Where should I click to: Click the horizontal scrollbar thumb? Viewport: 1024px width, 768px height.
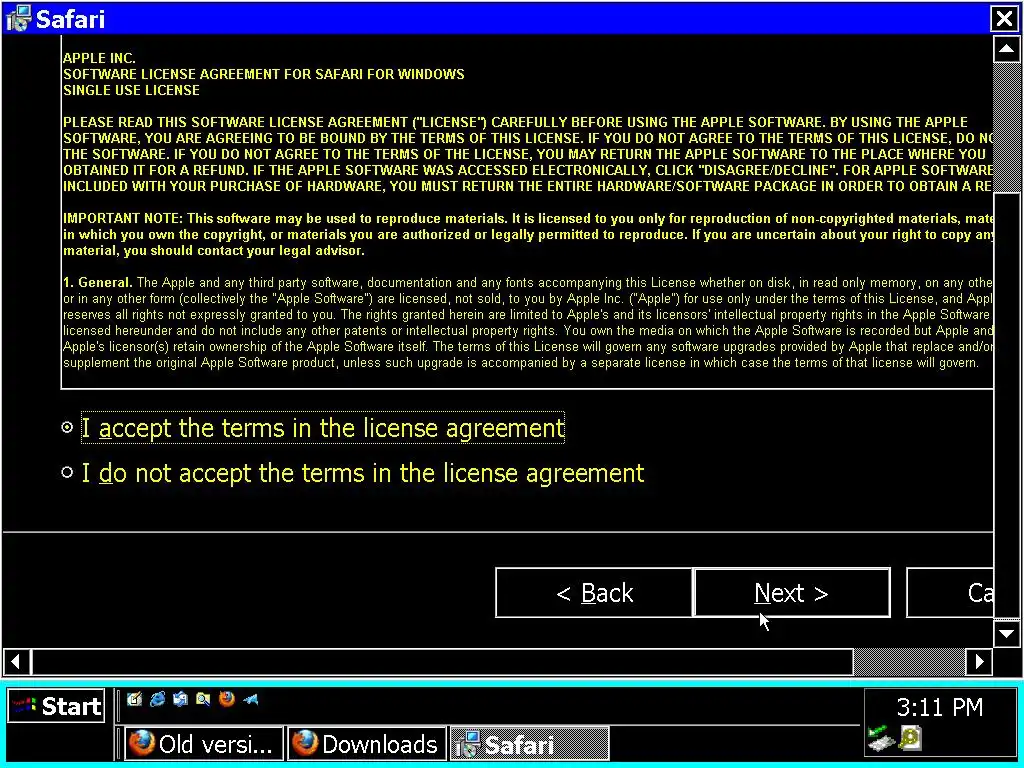(442, 662)
